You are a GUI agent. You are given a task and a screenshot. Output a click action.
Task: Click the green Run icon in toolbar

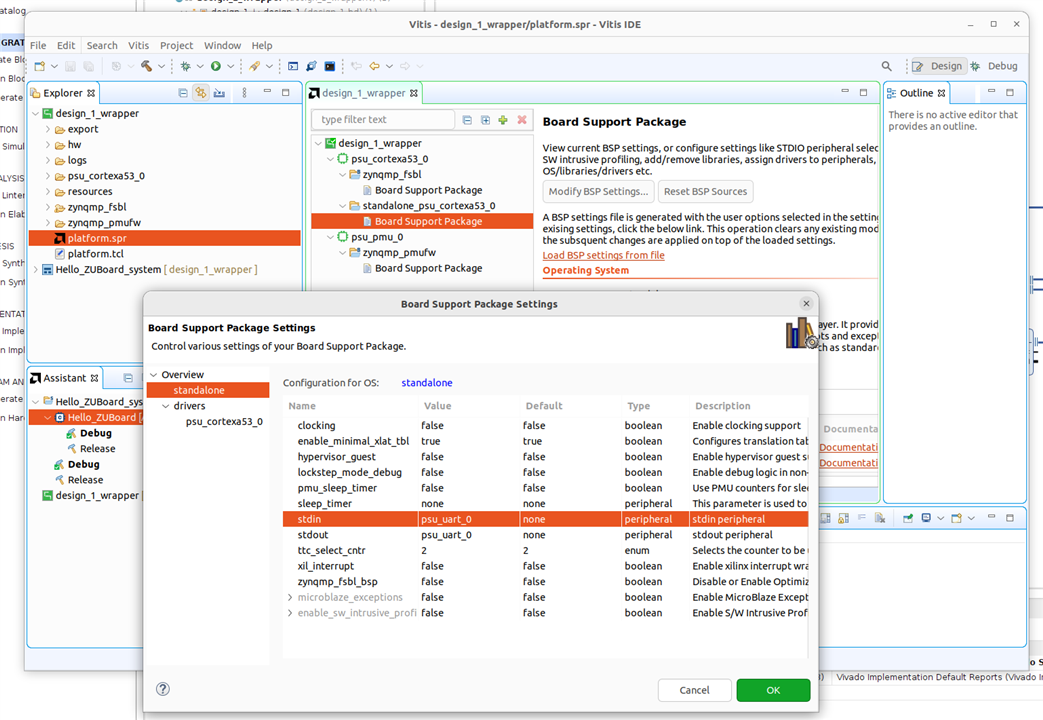(215, 66)
